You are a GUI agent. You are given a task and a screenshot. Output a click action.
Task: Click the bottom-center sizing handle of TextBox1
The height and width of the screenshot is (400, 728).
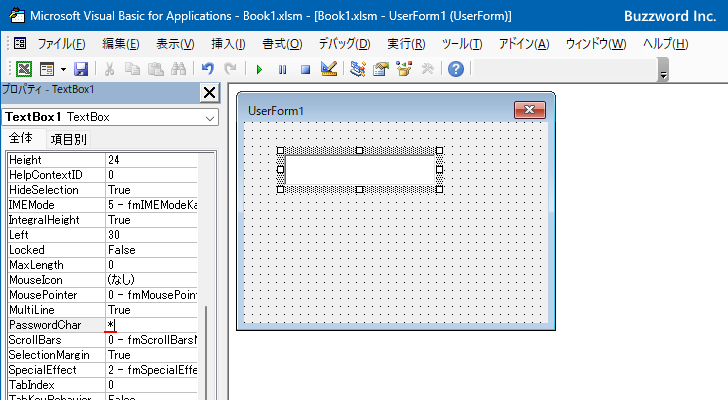pos(359,189)
